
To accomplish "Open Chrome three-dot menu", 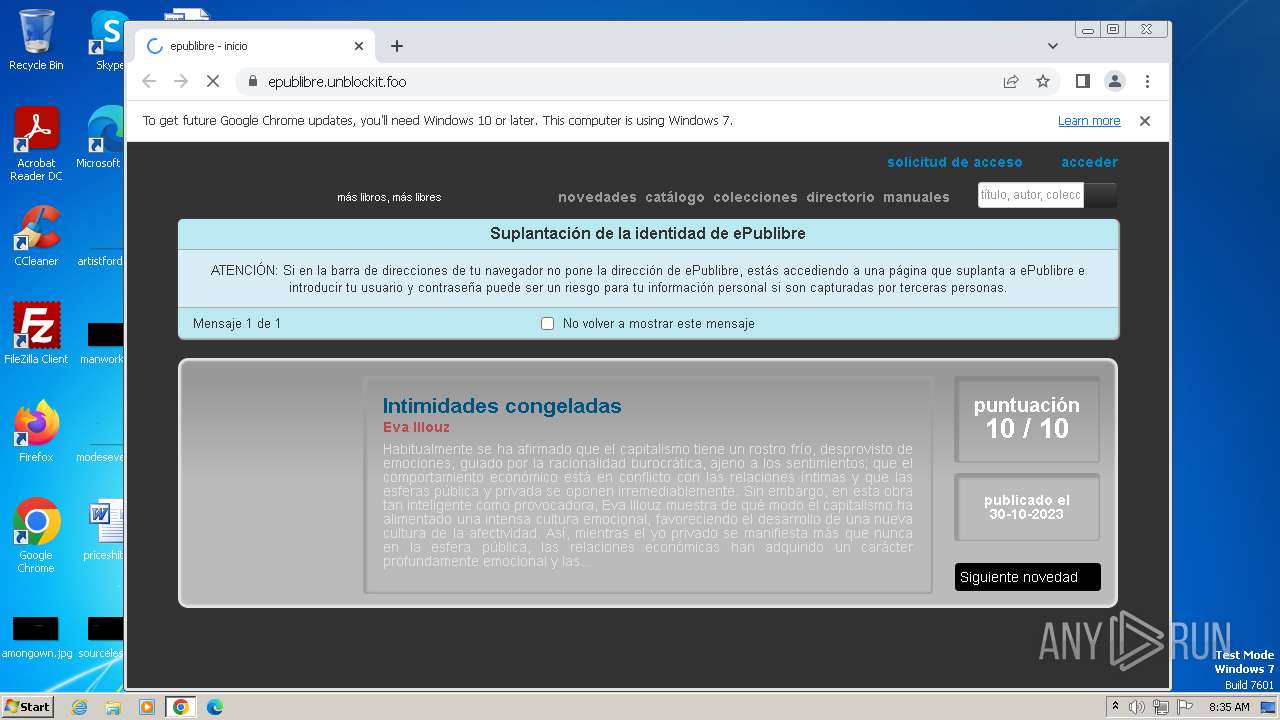I will pyautogui.click(x=1147, y=81).
